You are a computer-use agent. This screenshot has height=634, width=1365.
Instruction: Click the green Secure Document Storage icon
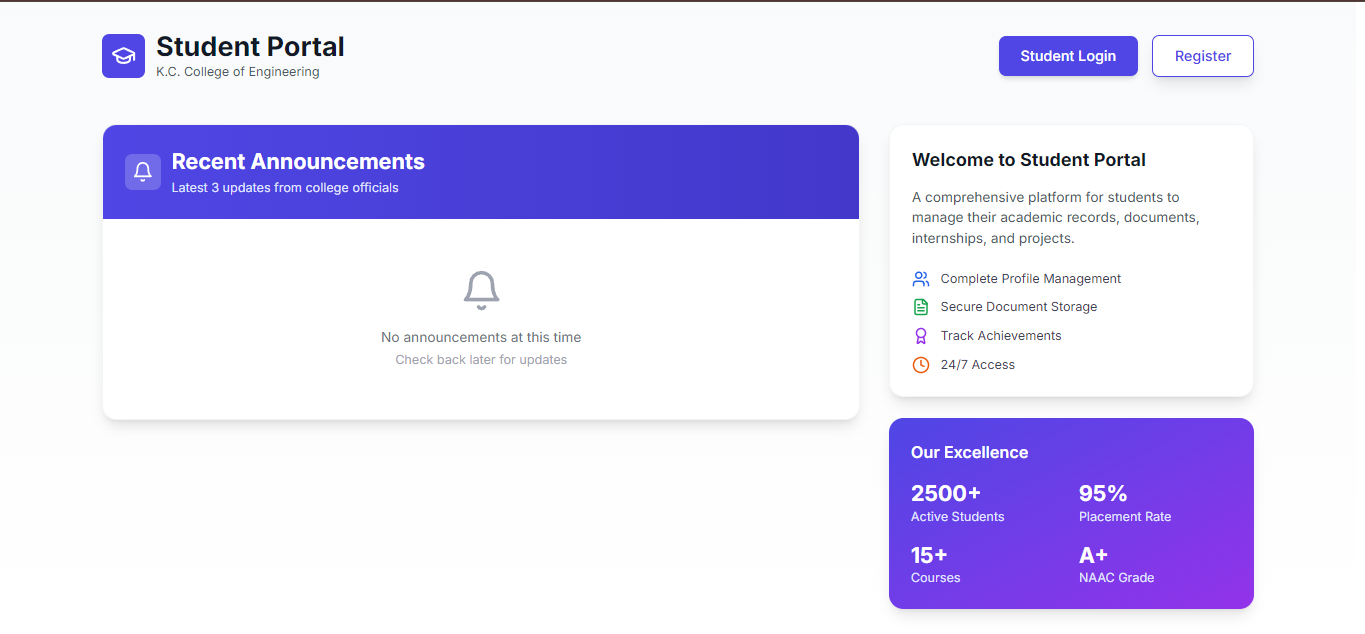(x=921, y=307)
